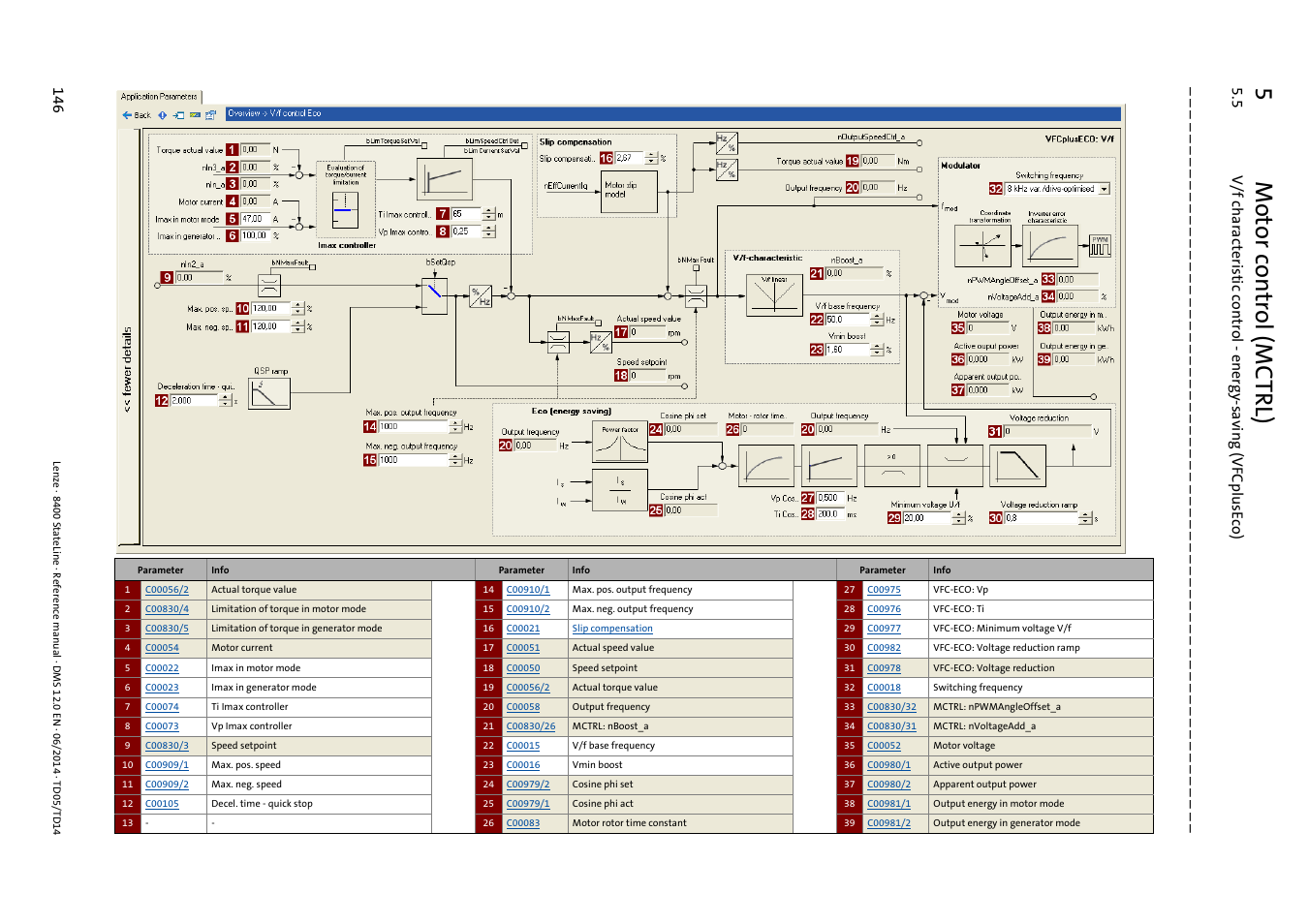The width and height of the screenshot is (1308, 924).
Task: Click the %/Hz converter block after switch
Action: click(x=481, y=296)
